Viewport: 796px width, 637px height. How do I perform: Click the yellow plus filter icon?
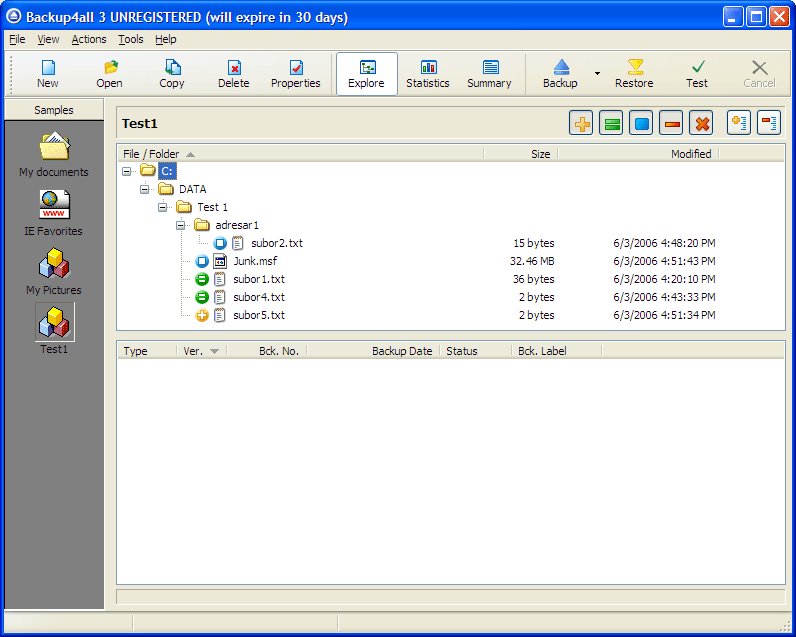pyautogui.click(x=581, y=123)
